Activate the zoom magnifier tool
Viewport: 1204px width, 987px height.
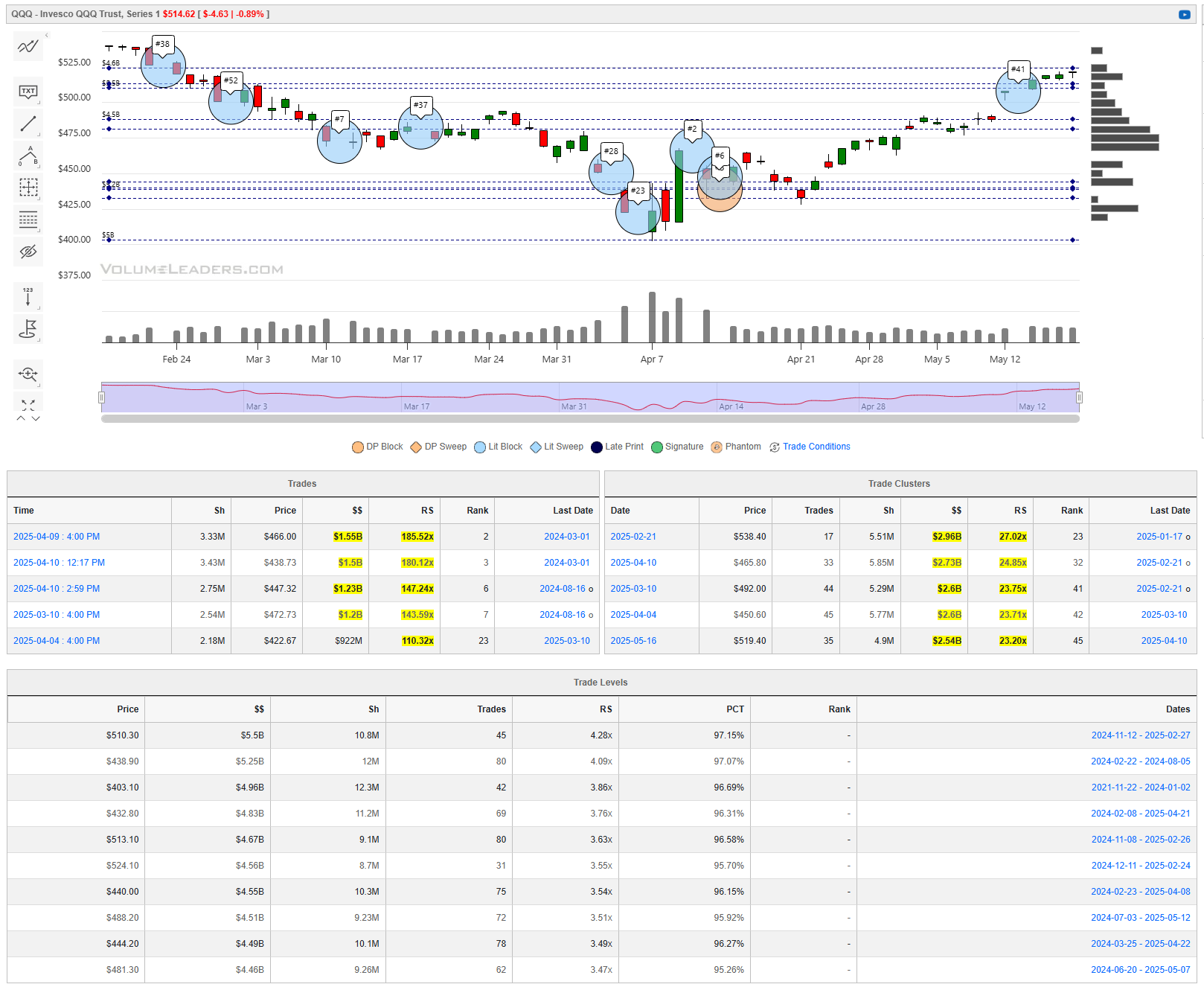tap(28, 374)
